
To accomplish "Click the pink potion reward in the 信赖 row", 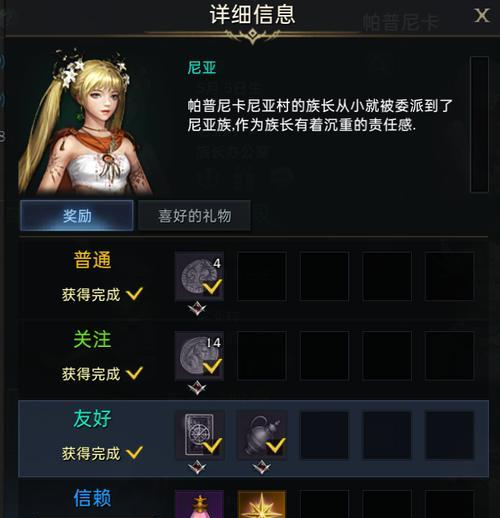I will tap(199, 504).
